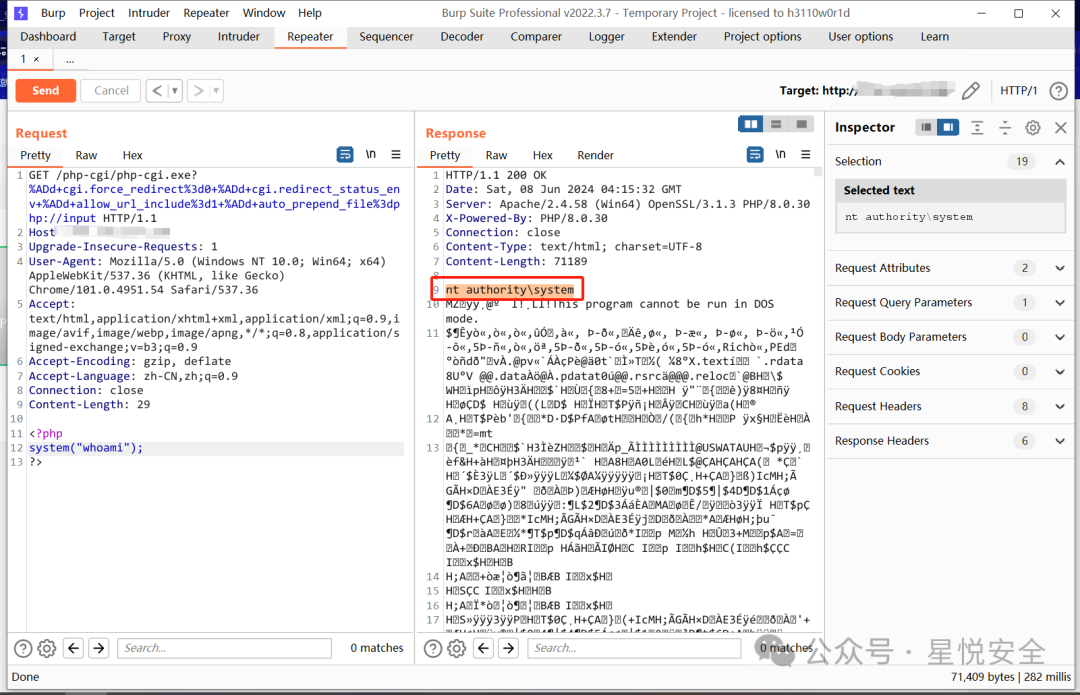This screenshot has height=695, width=1080.
Task: Switch to the Decoder tab
Action: (x=461, y=37)
